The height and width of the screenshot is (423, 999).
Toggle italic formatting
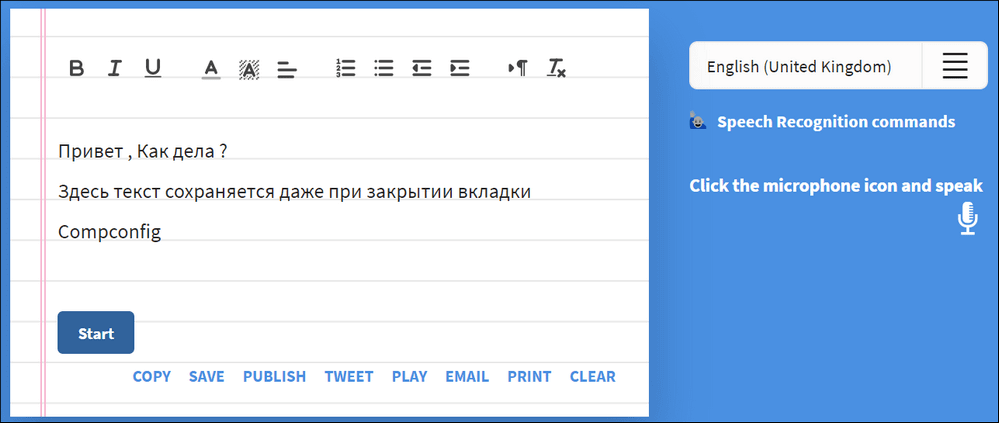click(x=114, y=68)
